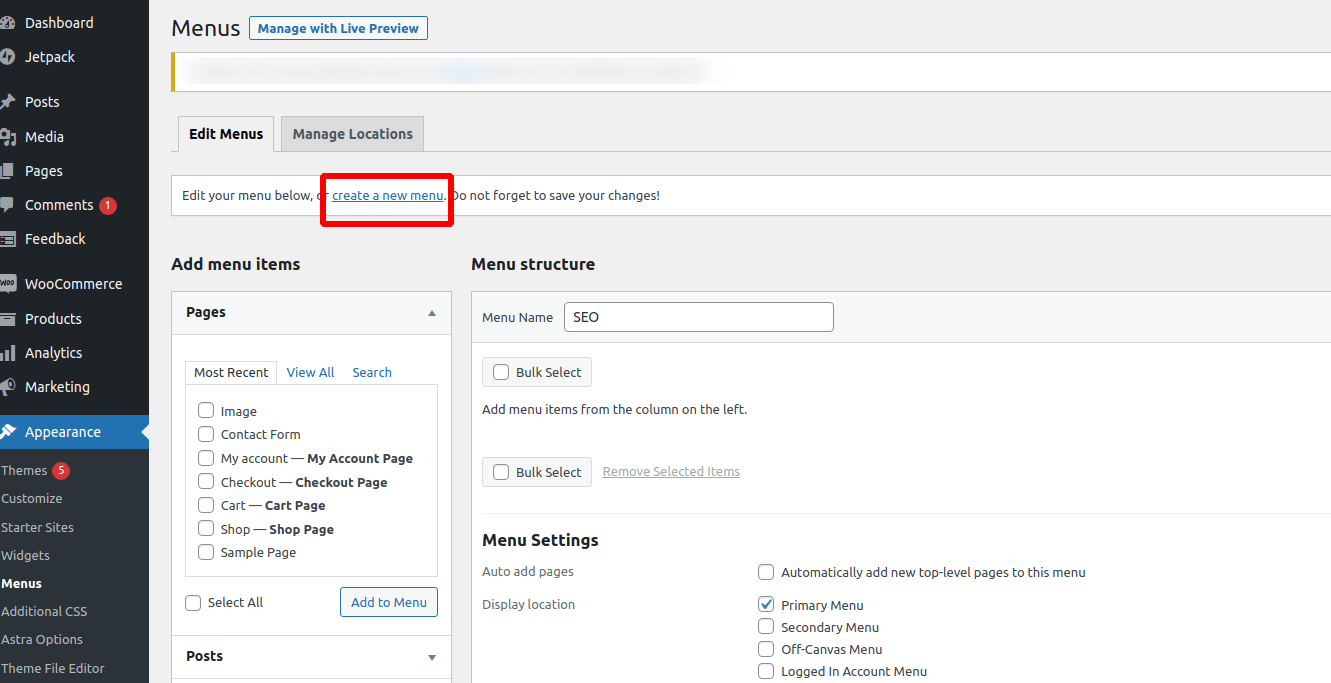Click the Menu Name input field
Image resolution: width=1331 pixels, height=683 pixels.
coord(699,317)
